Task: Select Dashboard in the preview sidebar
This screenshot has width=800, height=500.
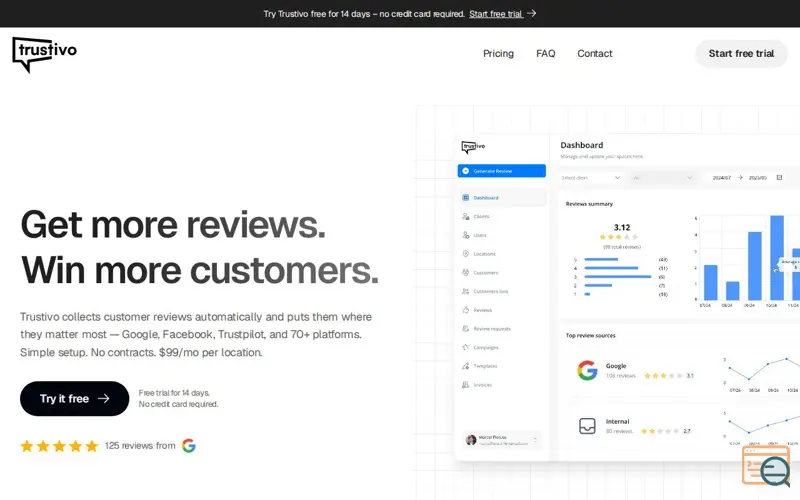Action: point(502,197)
